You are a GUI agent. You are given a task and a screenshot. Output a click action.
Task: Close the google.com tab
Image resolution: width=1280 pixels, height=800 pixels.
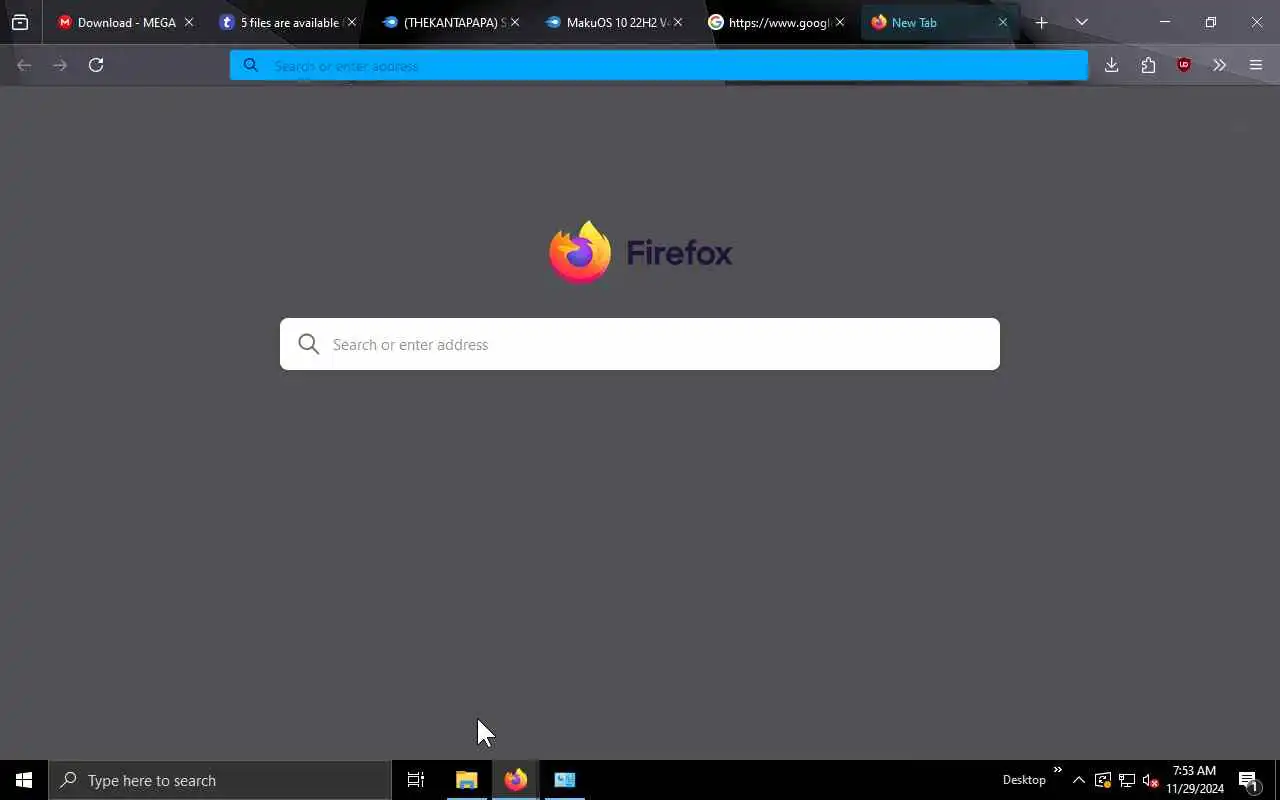click(839, 22)
